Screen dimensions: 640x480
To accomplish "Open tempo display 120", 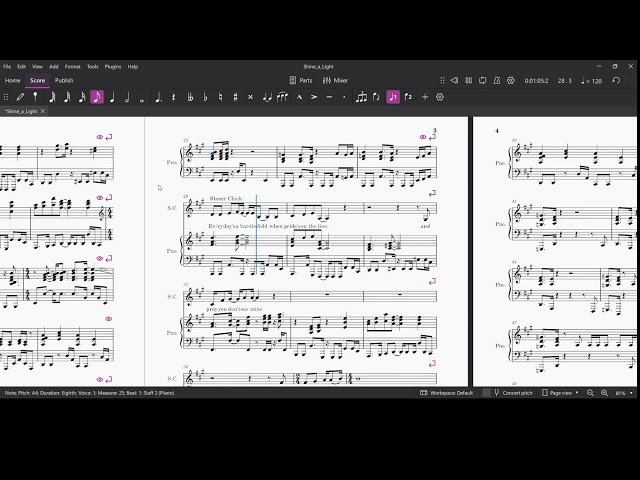I will tap(591, 81).
